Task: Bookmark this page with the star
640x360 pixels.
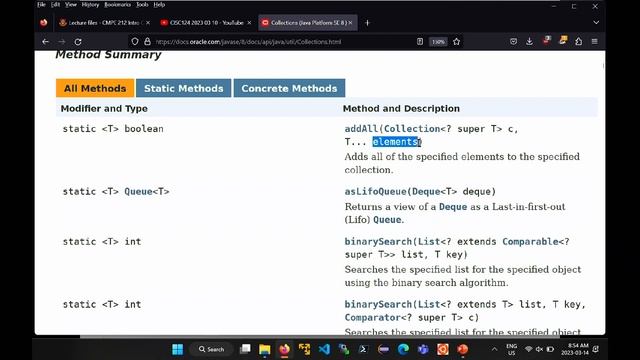Action: tap(456, 42)
